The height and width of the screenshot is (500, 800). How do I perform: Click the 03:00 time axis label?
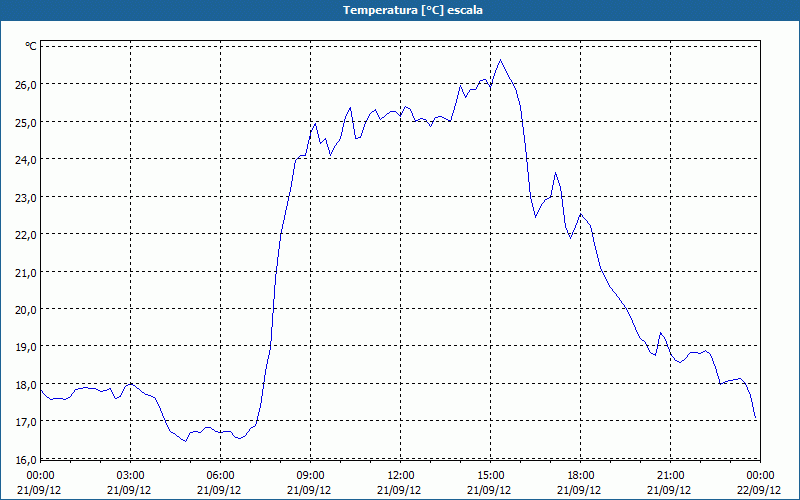131,476
